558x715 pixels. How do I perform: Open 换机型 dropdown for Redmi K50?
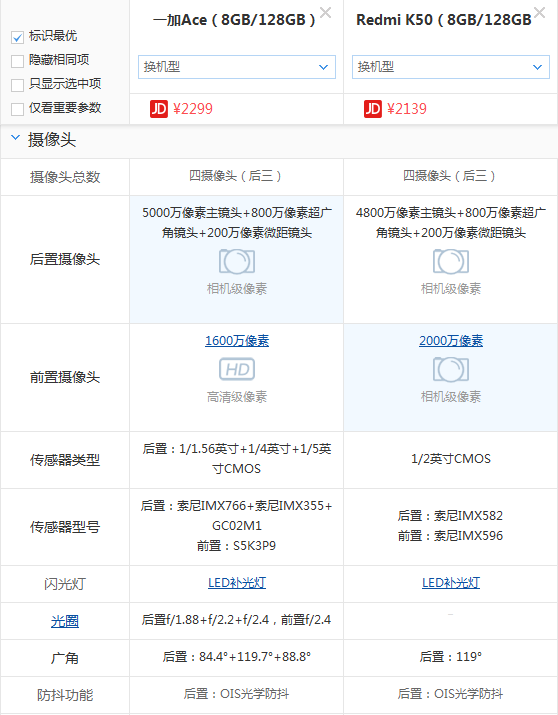[x=451, y=67]
